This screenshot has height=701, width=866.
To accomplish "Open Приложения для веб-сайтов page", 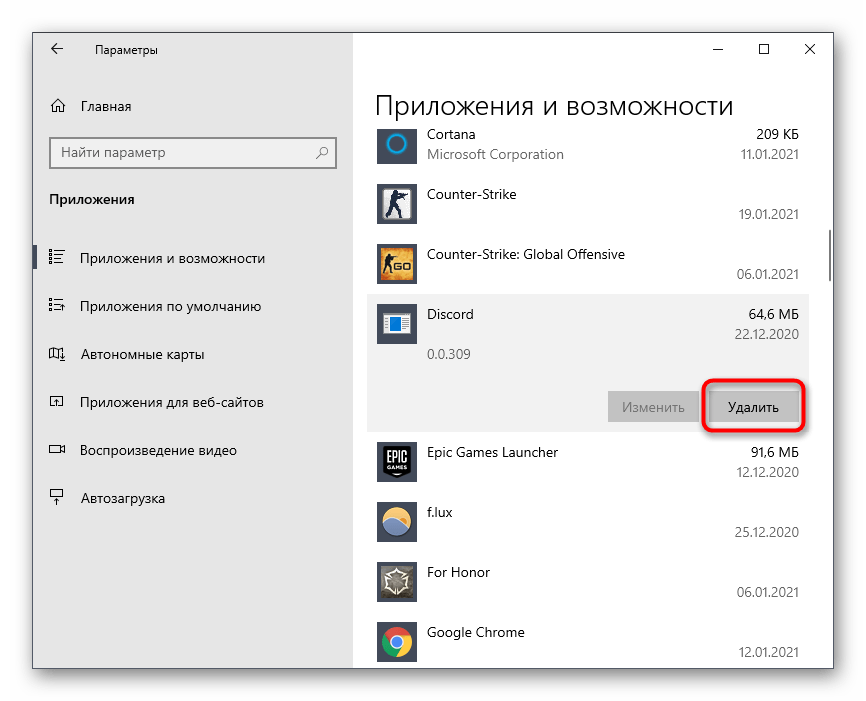I will coord(171,403).
